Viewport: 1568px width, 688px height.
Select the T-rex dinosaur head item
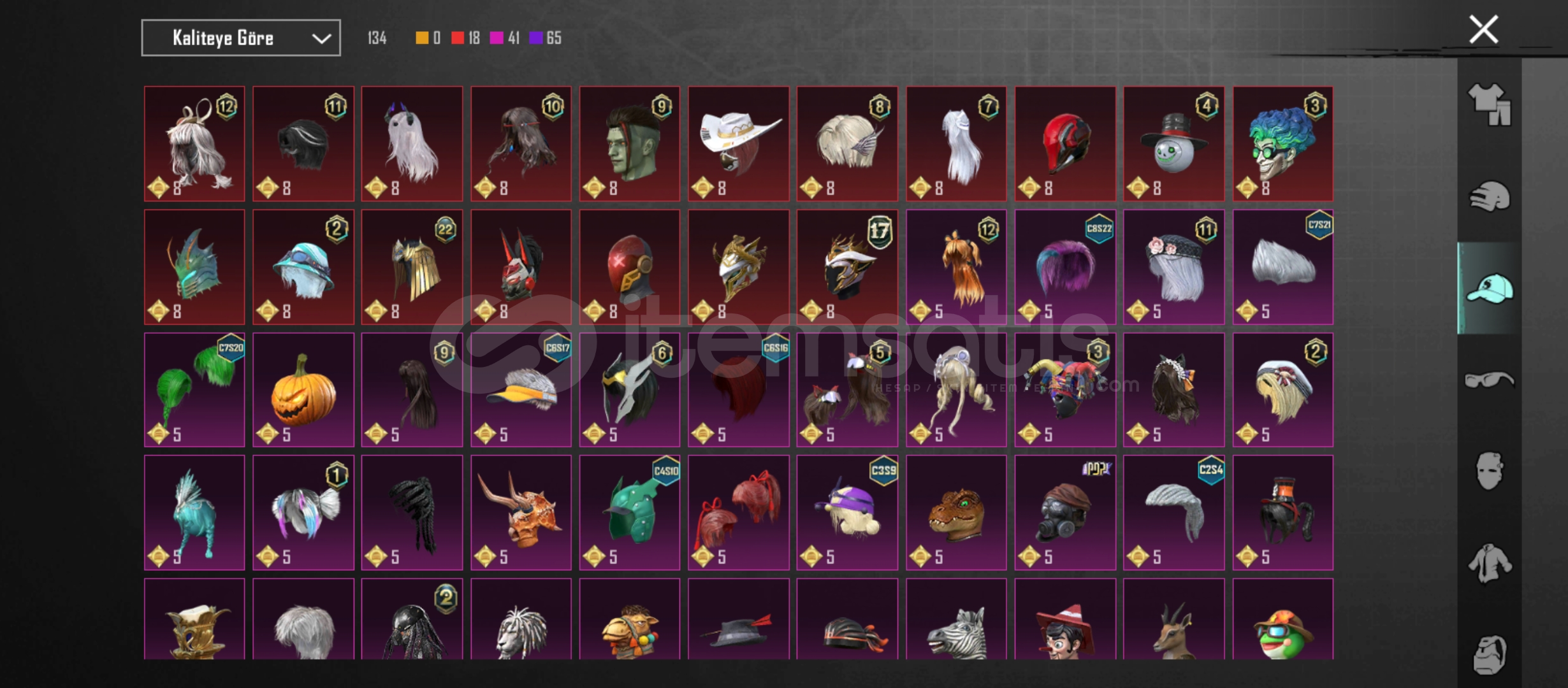[956, 513]
